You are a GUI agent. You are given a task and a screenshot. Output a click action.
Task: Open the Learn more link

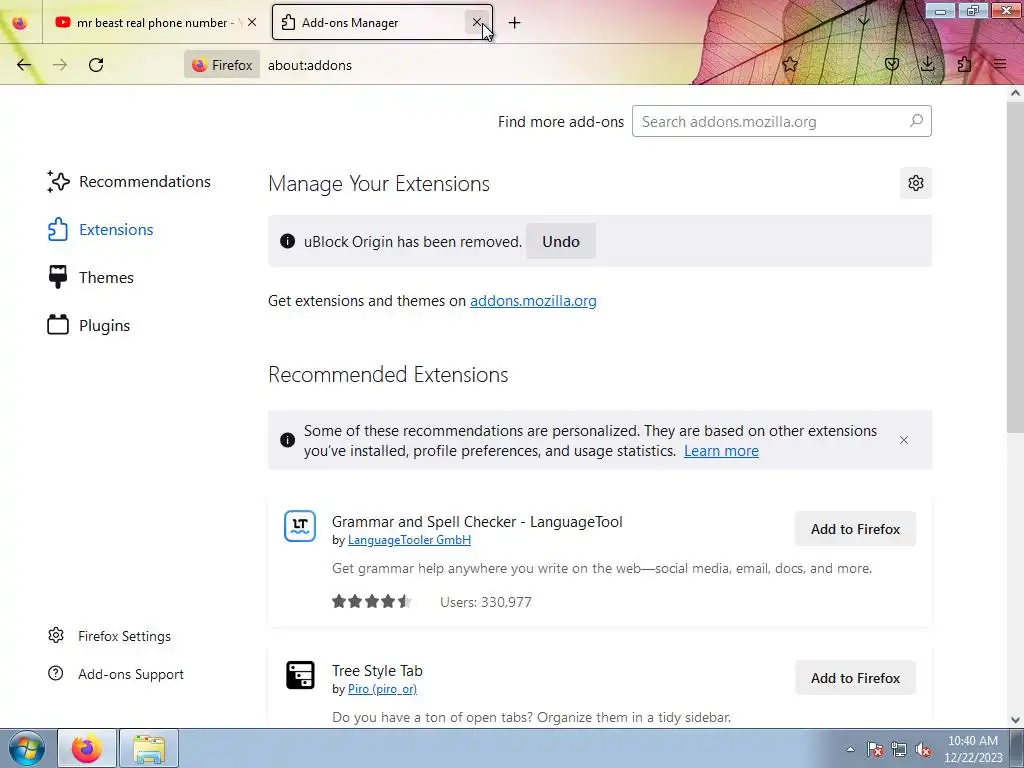721,451
